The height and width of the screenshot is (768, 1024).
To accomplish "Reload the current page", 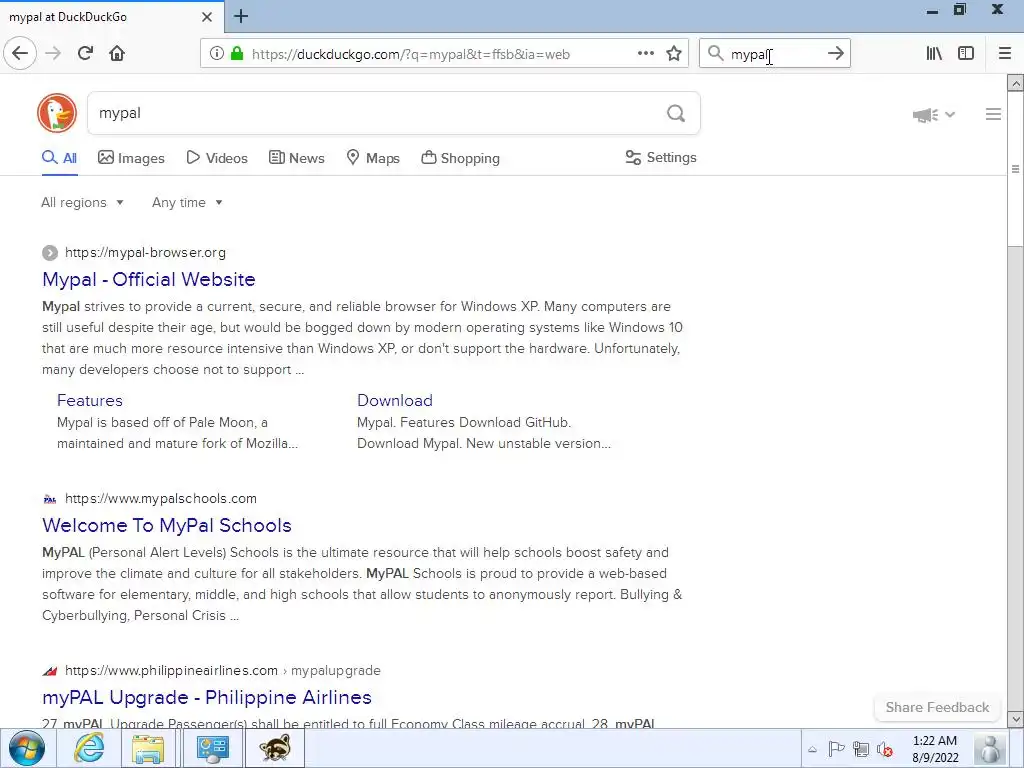I will [x=85, y=54].
